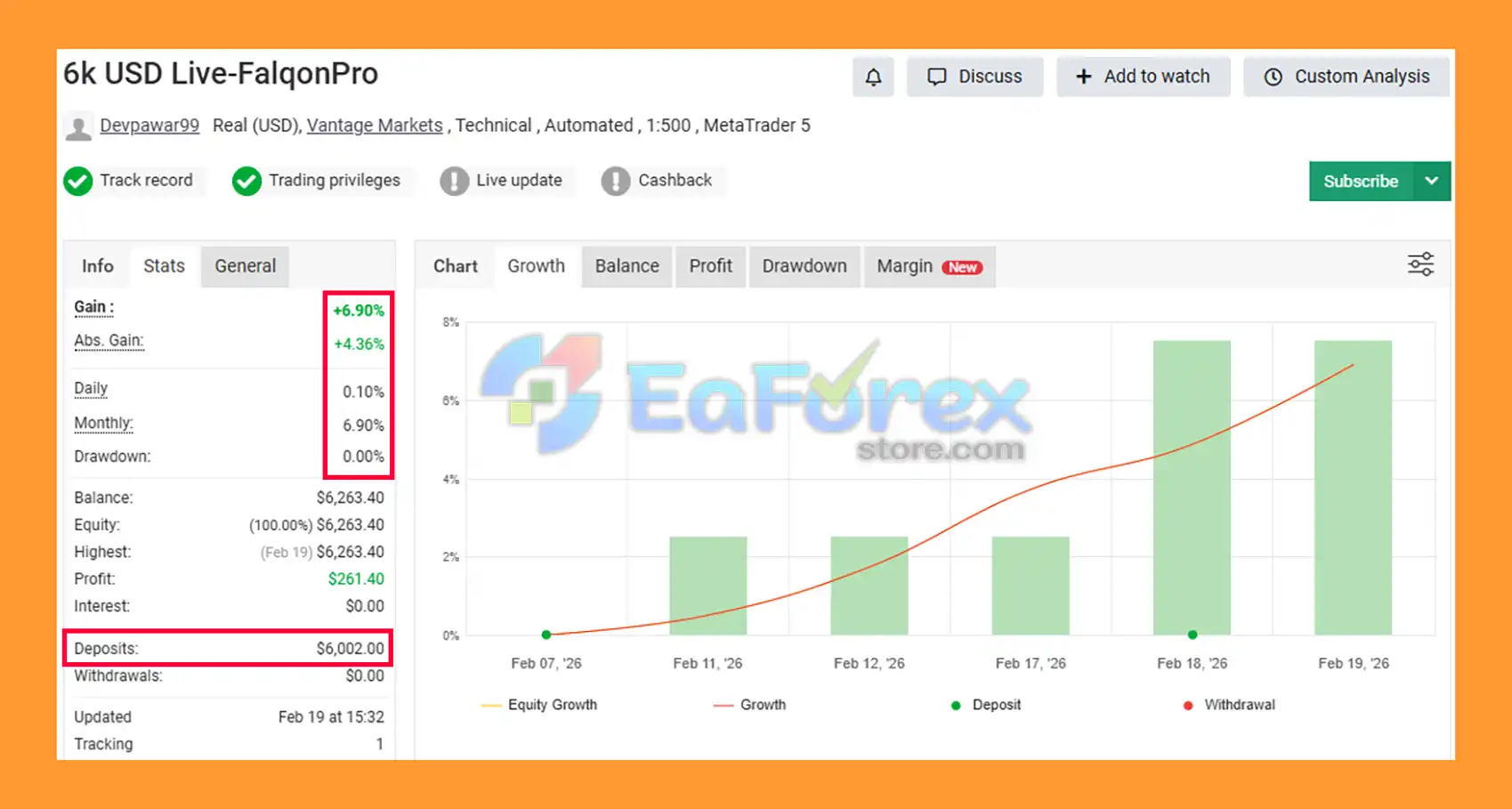Expand the Subscribe dropdown arrow
The width and height of the screenshot is (1512, 809).
tap(1431, 182)
